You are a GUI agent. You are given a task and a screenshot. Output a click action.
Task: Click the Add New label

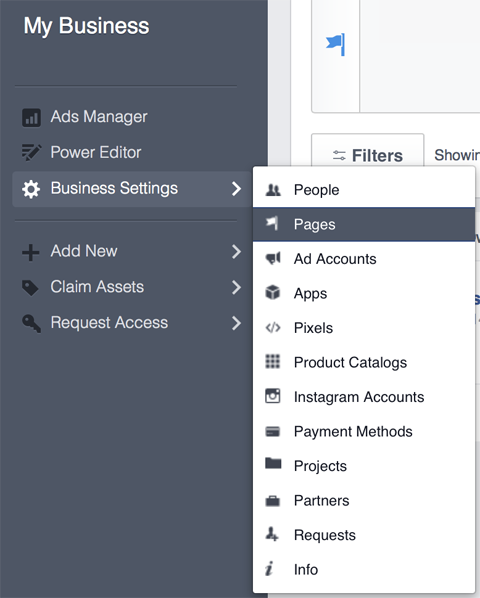84,251
